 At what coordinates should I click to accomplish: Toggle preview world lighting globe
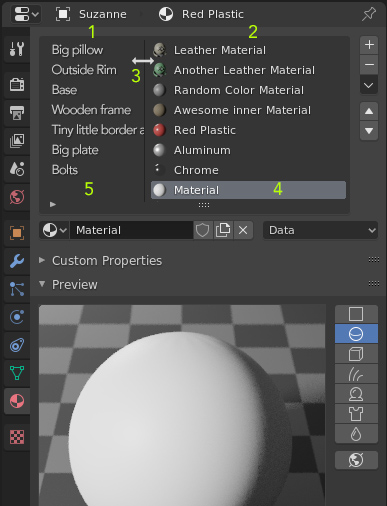[356, 460]
